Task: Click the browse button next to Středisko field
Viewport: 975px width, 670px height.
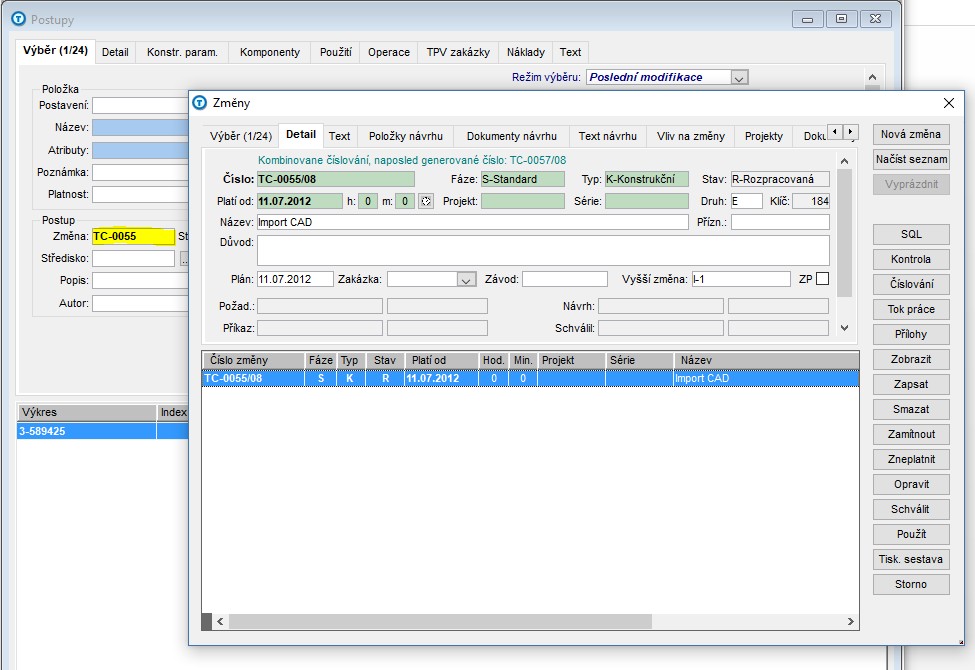Action: tap(184, 258)
